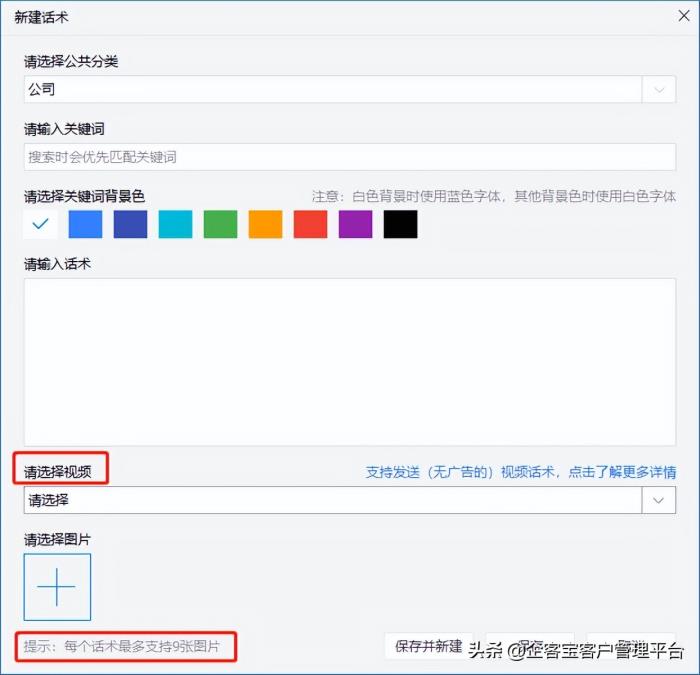Pick the green keyword background color
The image size is (700, 675).
tap(220, 224)
